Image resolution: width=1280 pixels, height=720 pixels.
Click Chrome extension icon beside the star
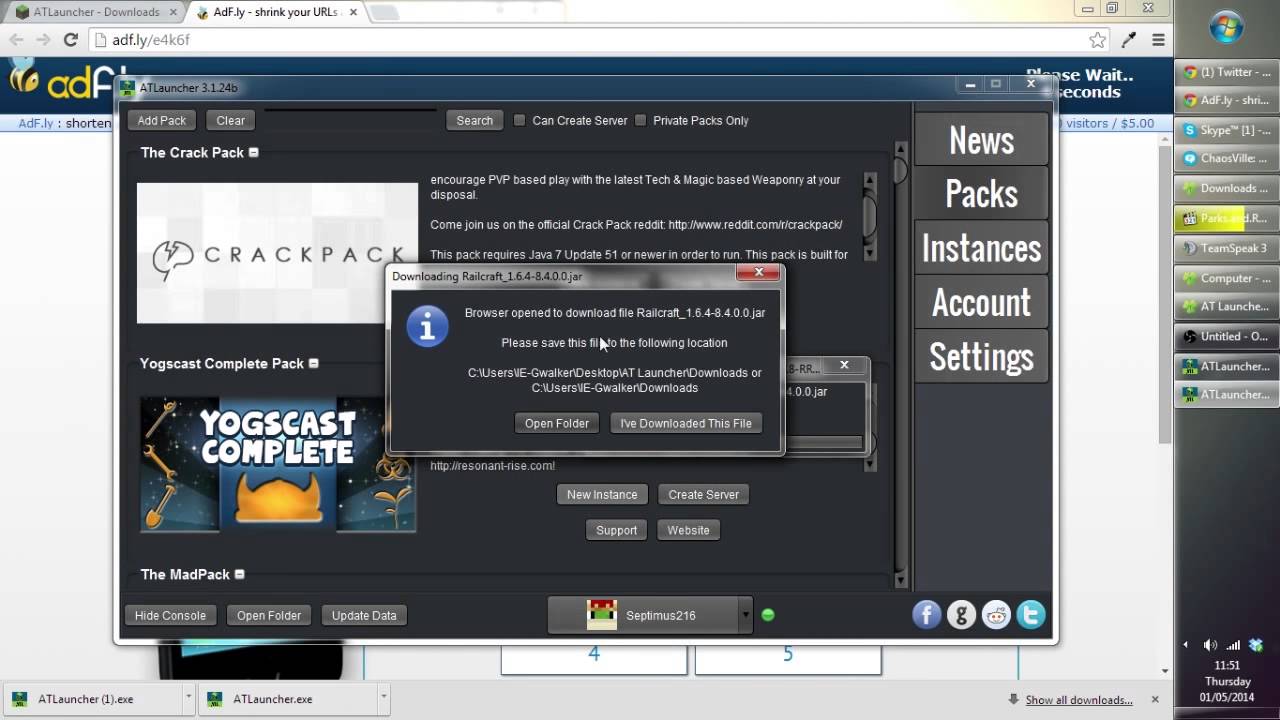pos(1128,40)
